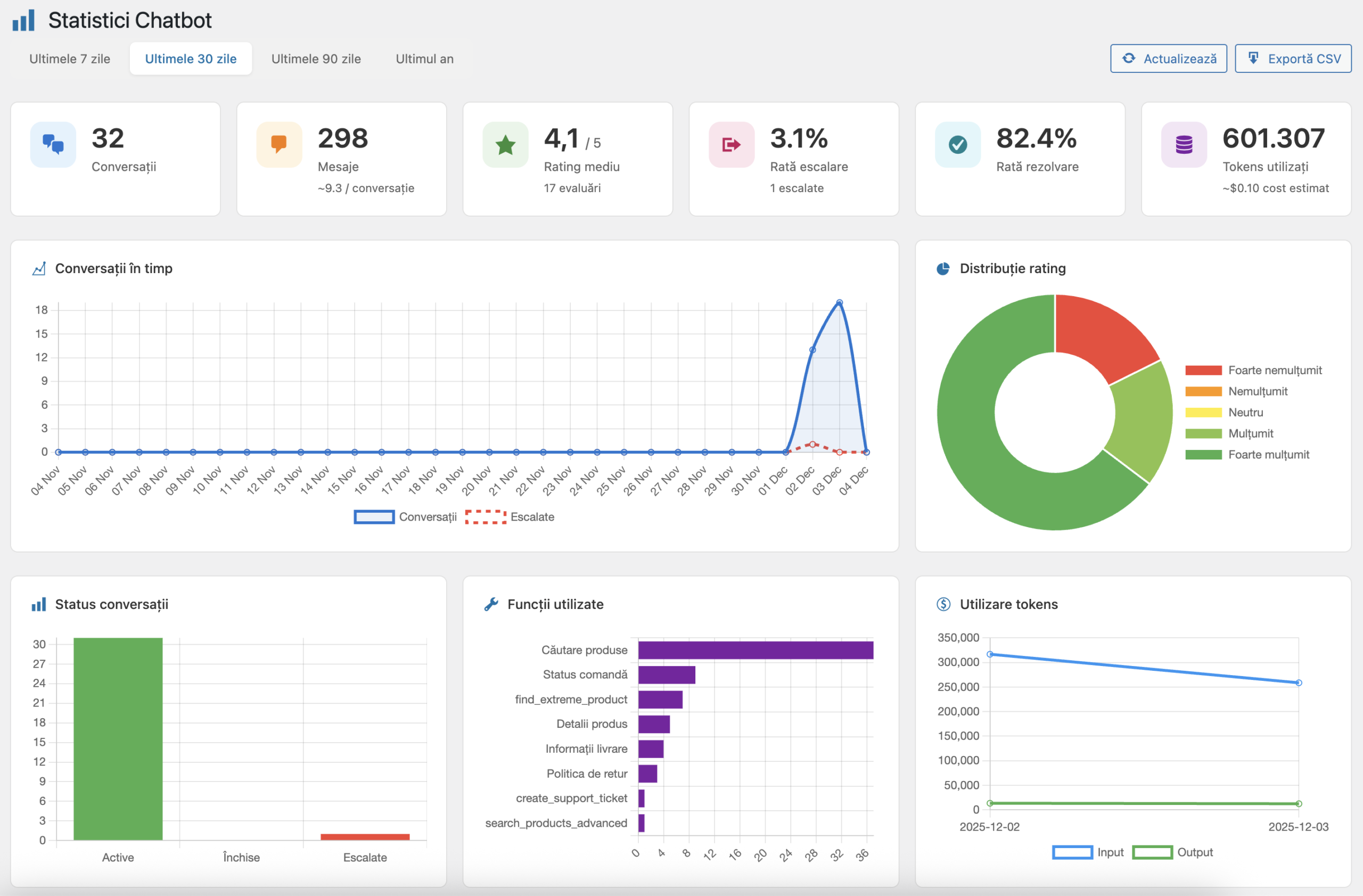Click the teal checkmark Rată rezolvare icon
The width and height of the screenshot is (1363, 896).
(x=957, y=144)
